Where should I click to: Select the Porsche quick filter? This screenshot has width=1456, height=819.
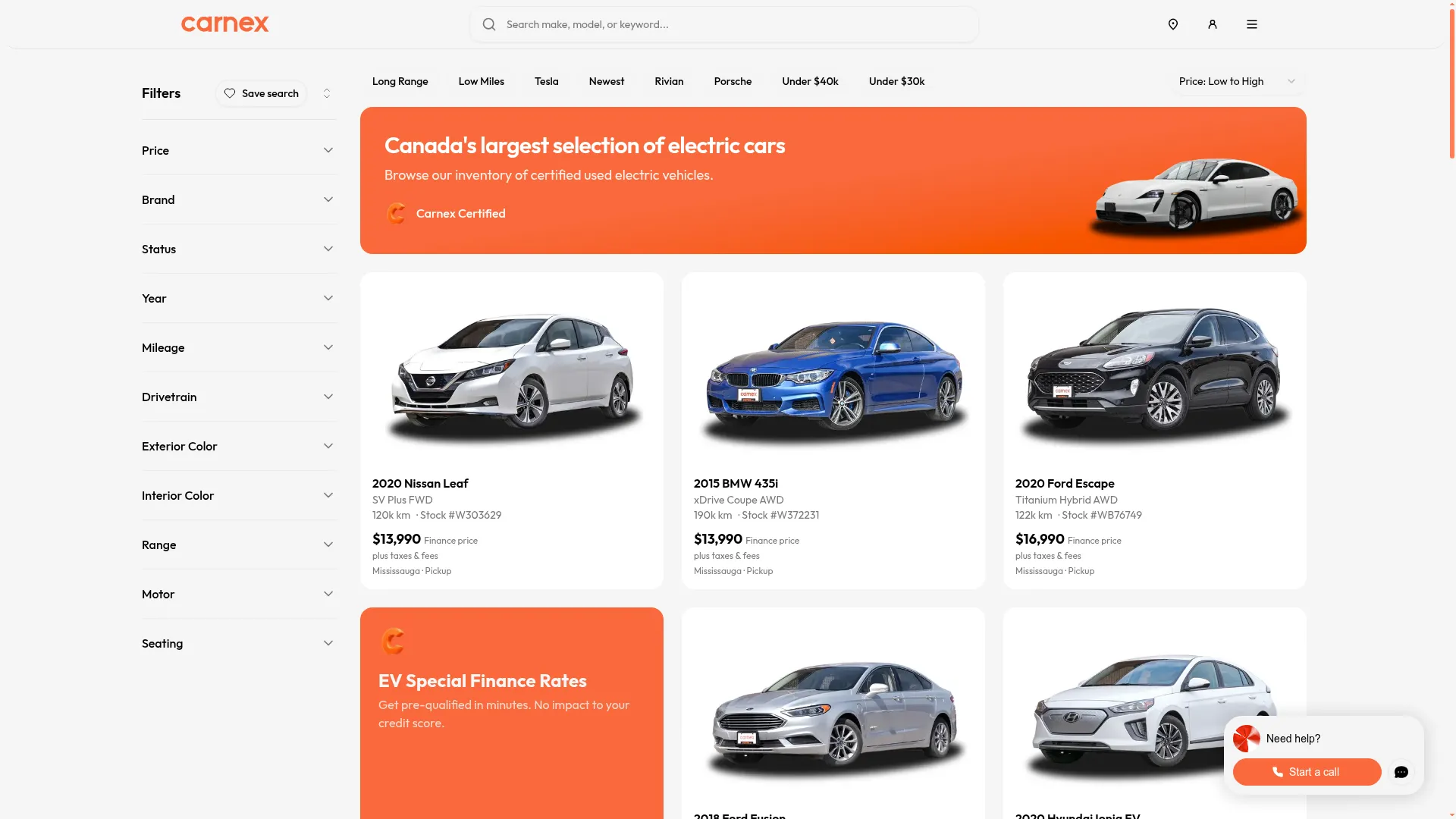[733, 81]
